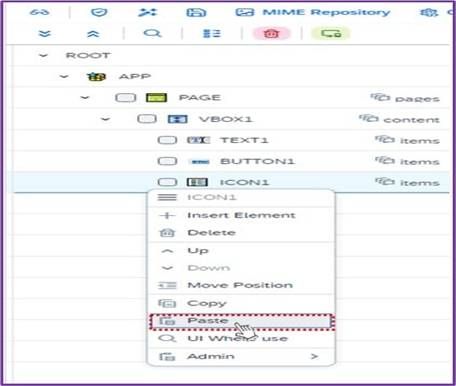The image size is (456, 386).
Task: Open the Admin submenu
Action: pyautogui.click(x=241, y=357)
